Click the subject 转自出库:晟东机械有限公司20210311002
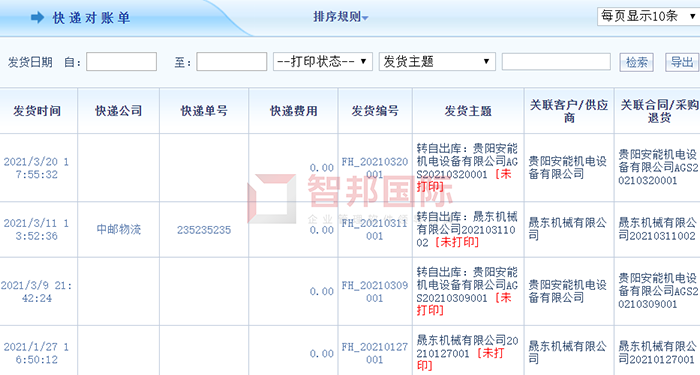The height and width of the screenshot is (375, 700). pos(466,229)
